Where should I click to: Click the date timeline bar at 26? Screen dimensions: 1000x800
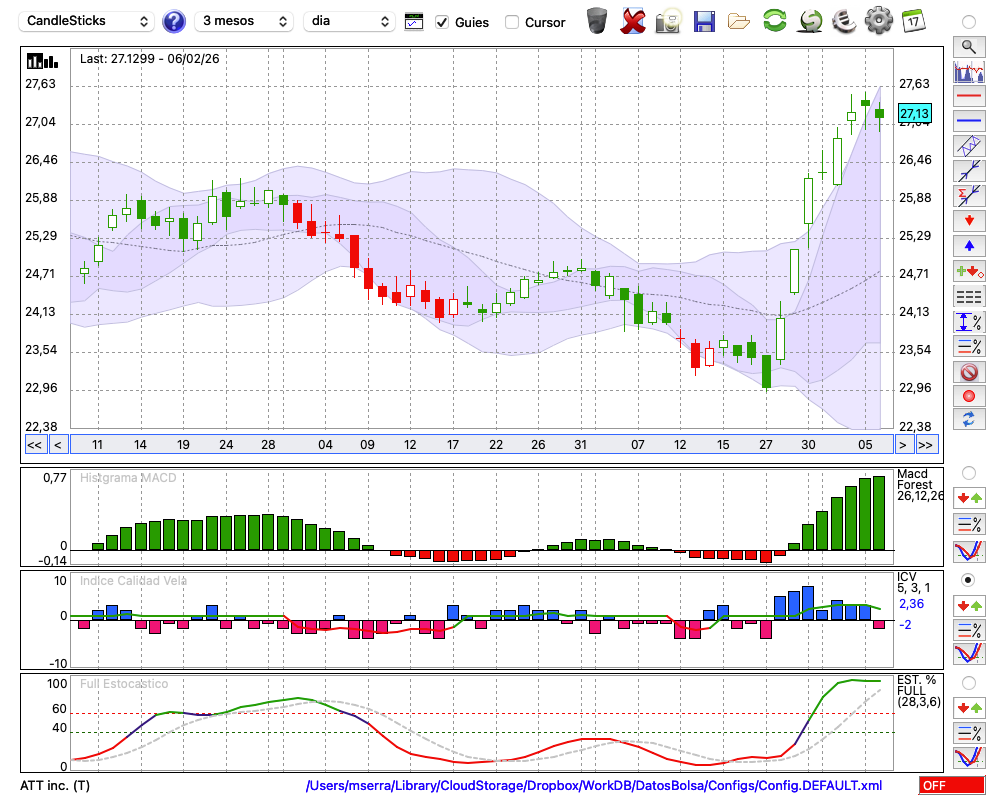click(538, 445)
